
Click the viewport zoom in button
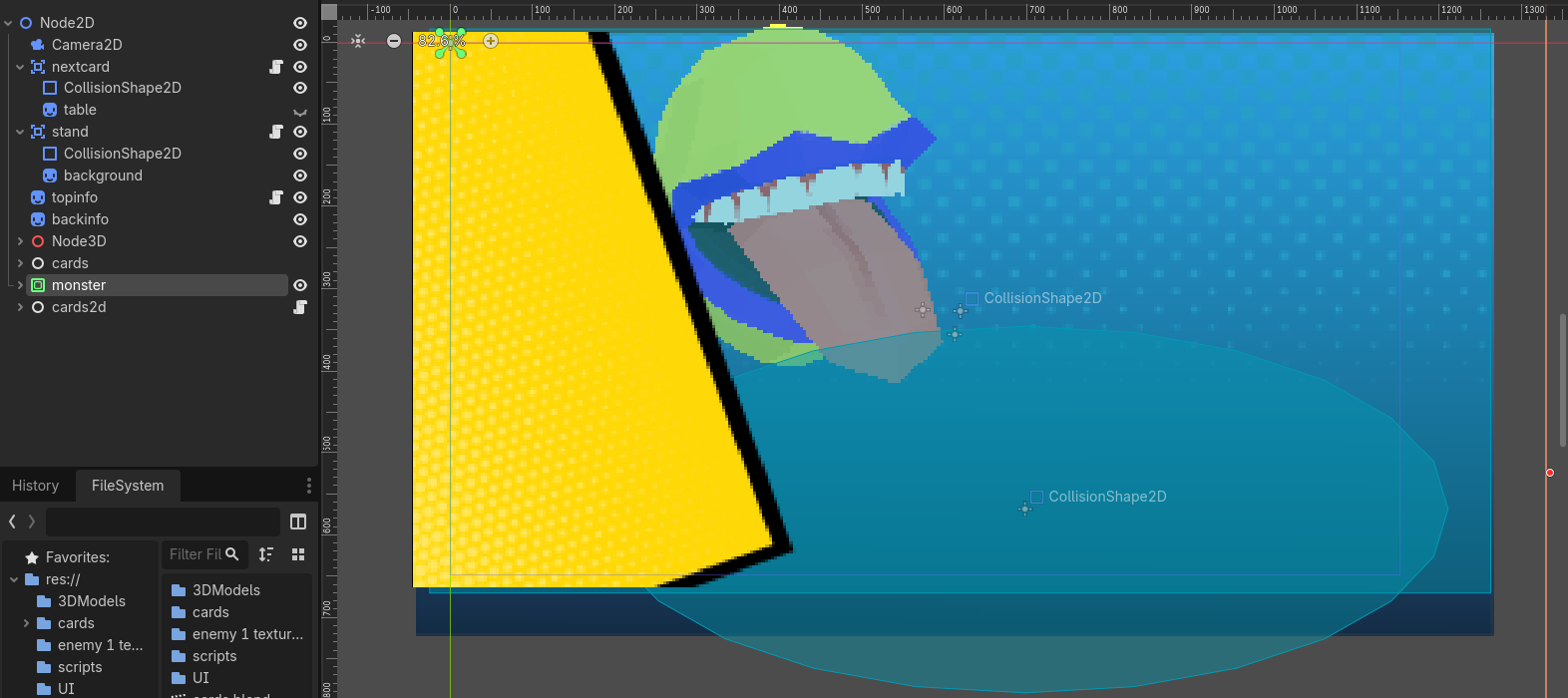[491, 41]
